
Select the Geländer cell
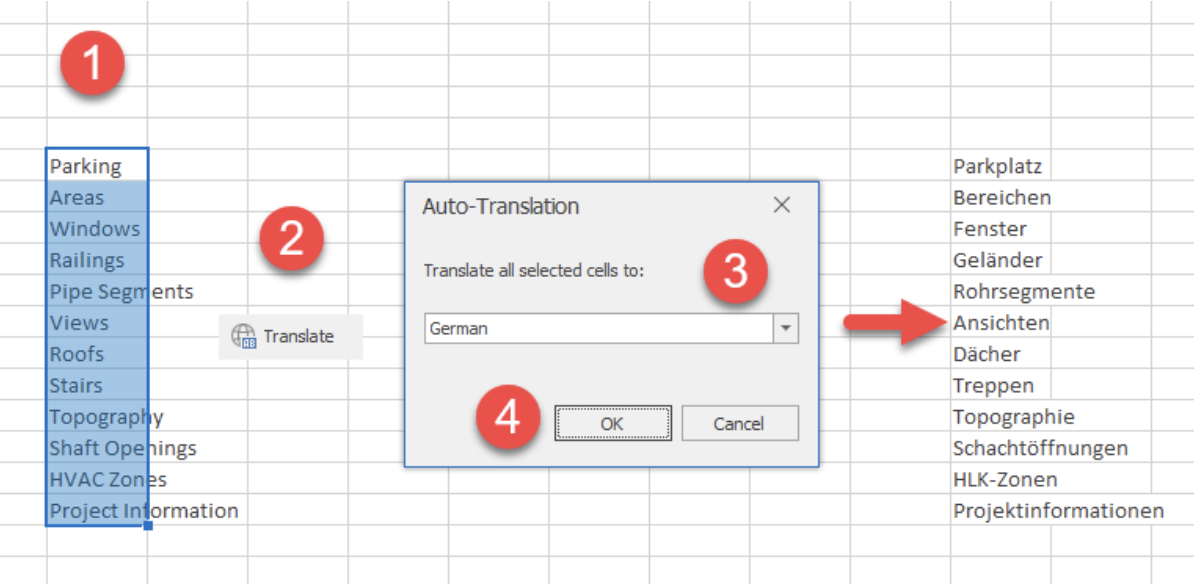(1001, 260)
